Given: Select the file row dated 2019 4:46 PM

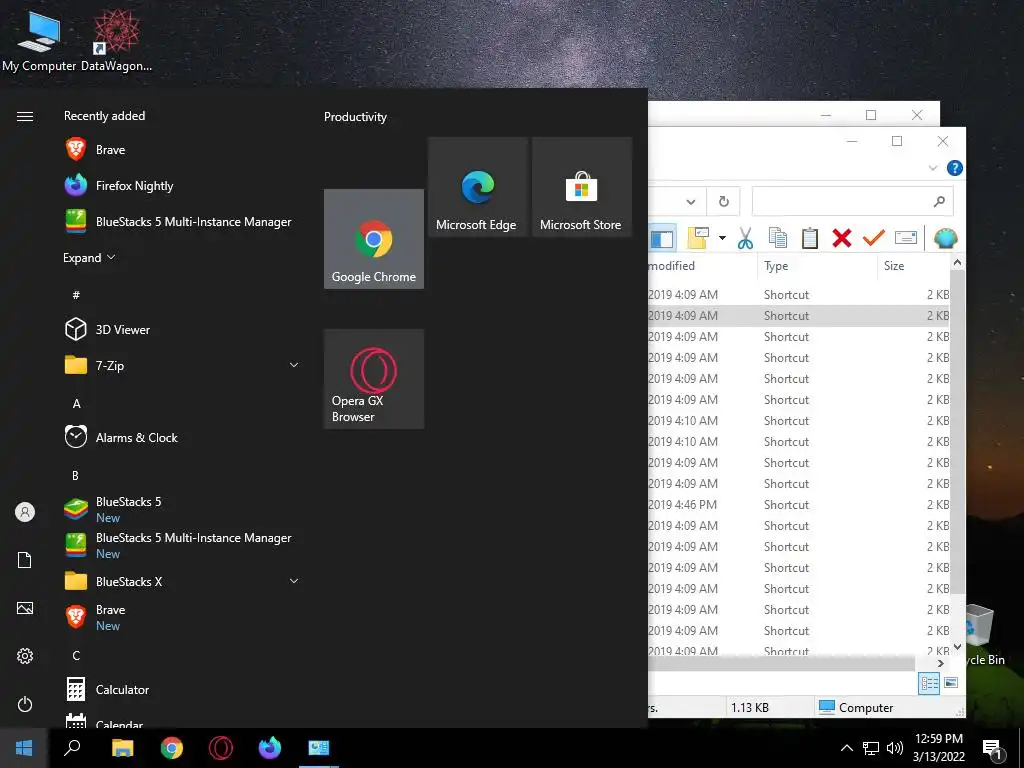Looking at the screenshot, I should [799, 505].
